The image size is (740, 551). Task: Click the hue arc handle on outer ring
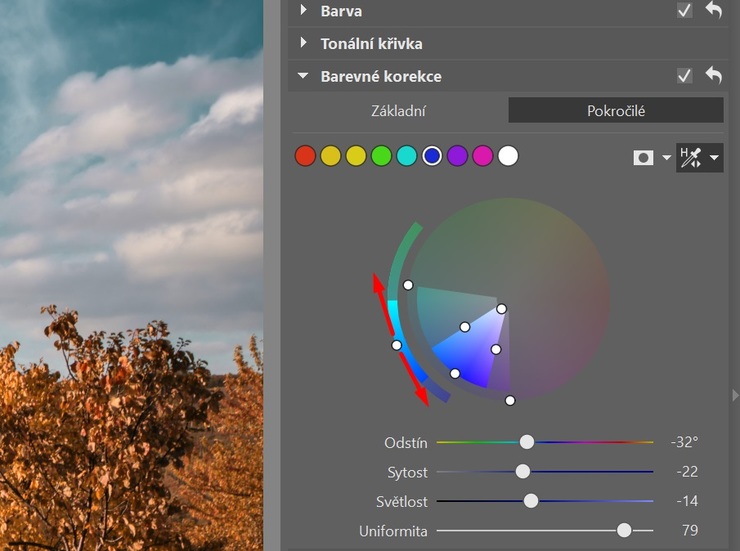tap(396, 345)
